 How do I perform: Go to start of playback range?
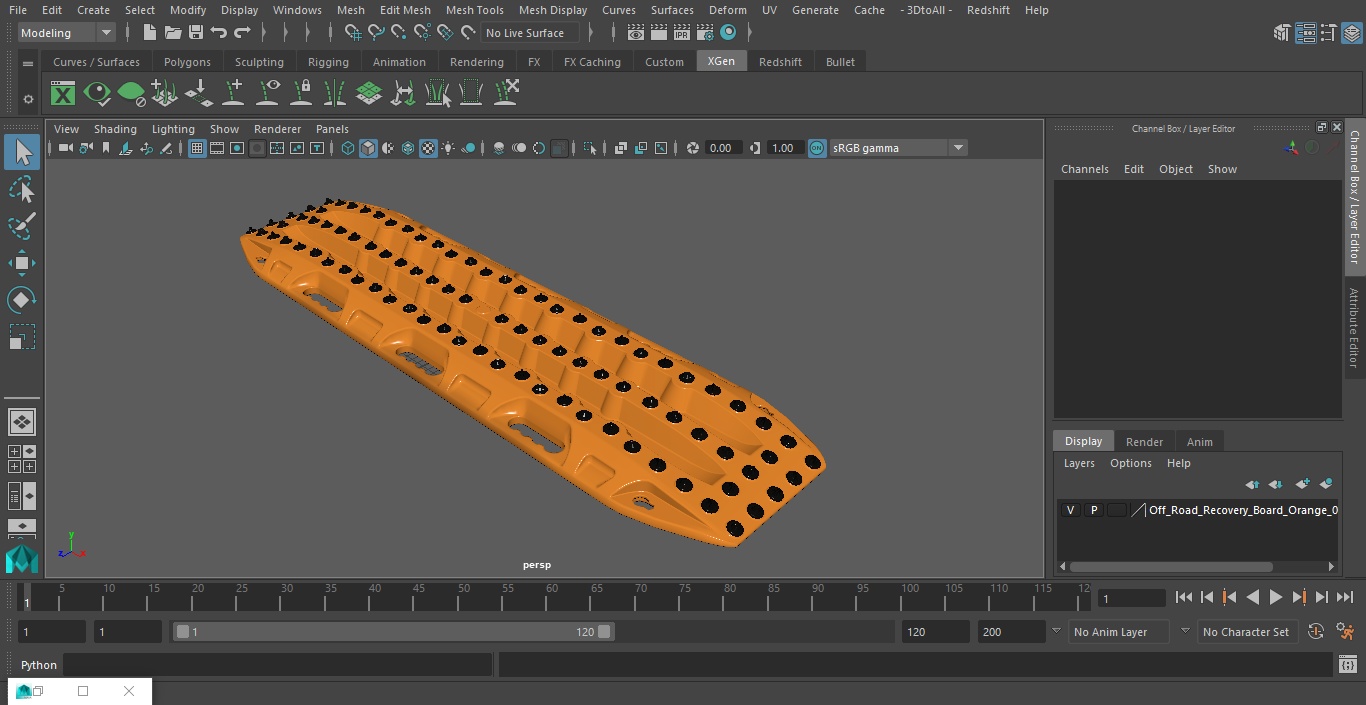coord(1184,597)
